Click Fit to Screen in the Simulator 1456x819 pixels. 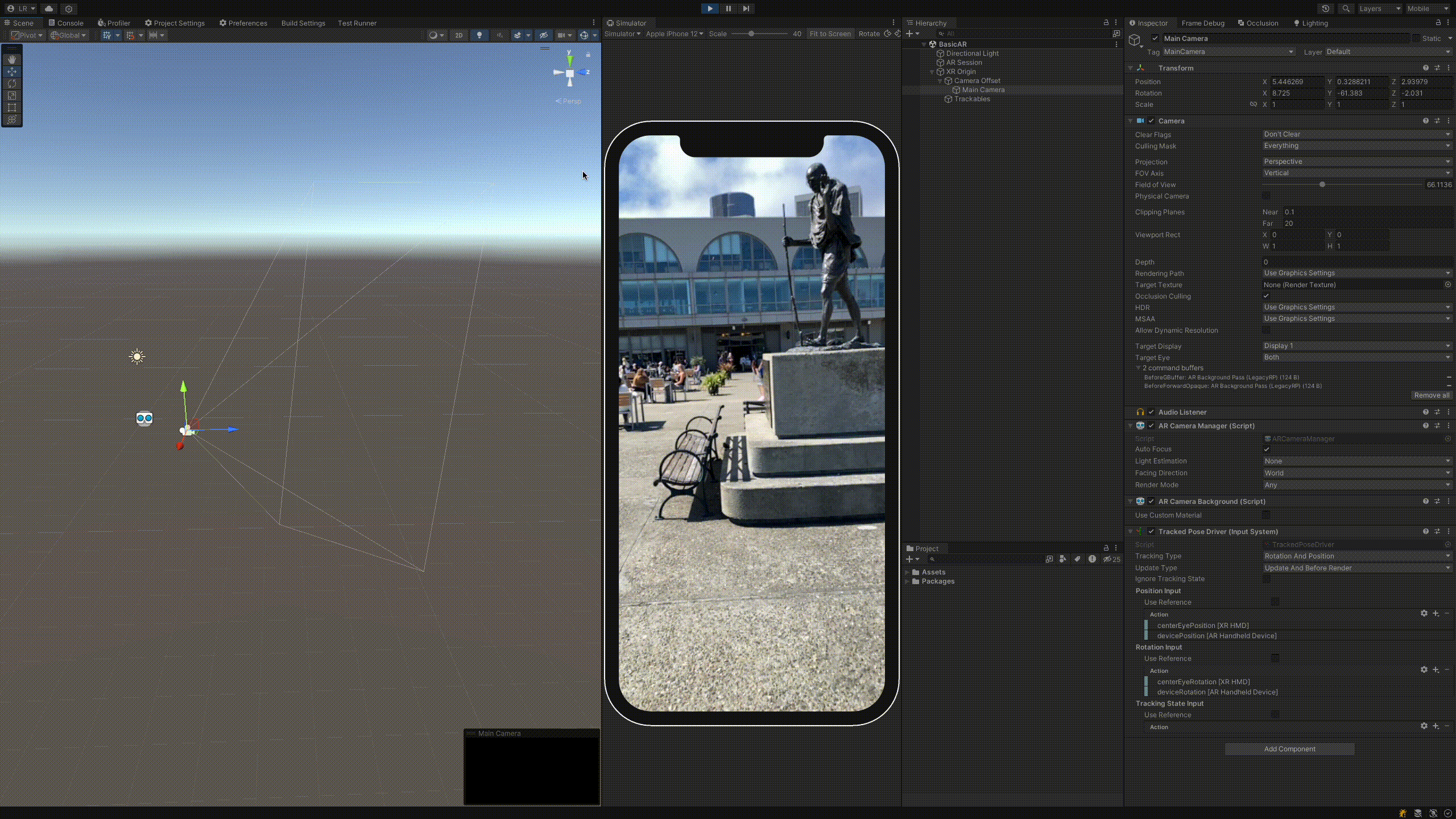[x=830, y=34]
